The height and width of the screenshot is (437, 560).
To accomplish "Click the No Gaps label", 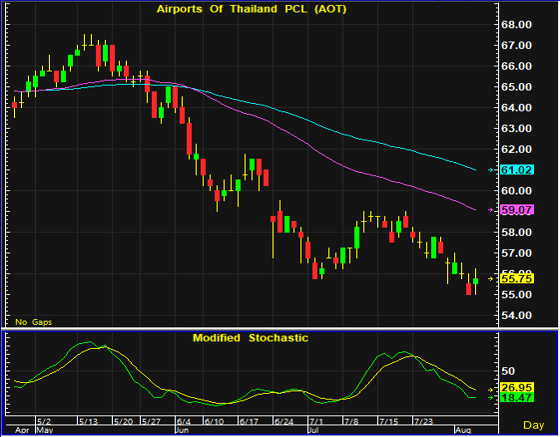I will click(34, 322).
